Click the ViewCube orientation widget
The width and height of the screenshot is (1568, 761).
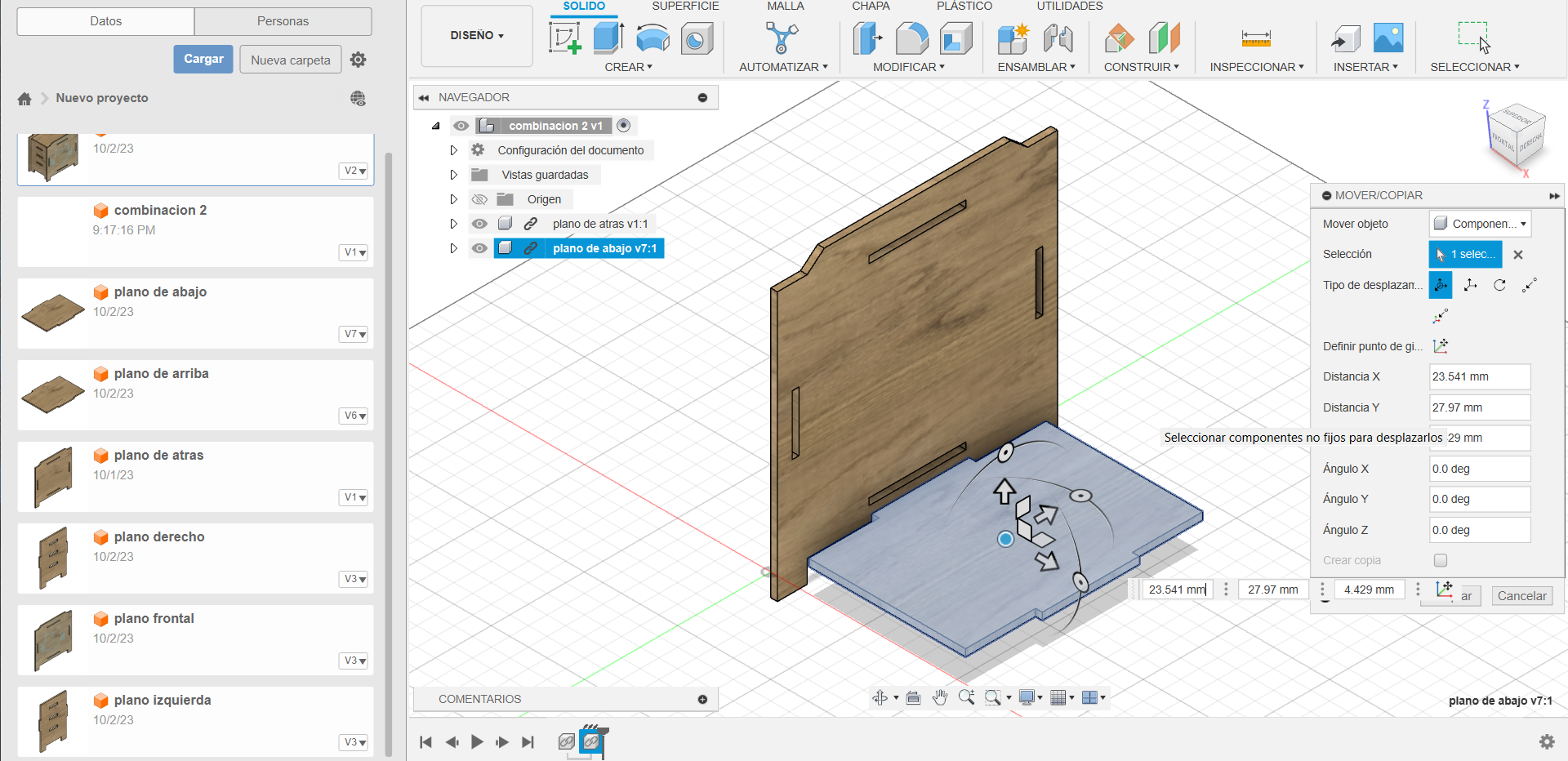[1517, 136]
